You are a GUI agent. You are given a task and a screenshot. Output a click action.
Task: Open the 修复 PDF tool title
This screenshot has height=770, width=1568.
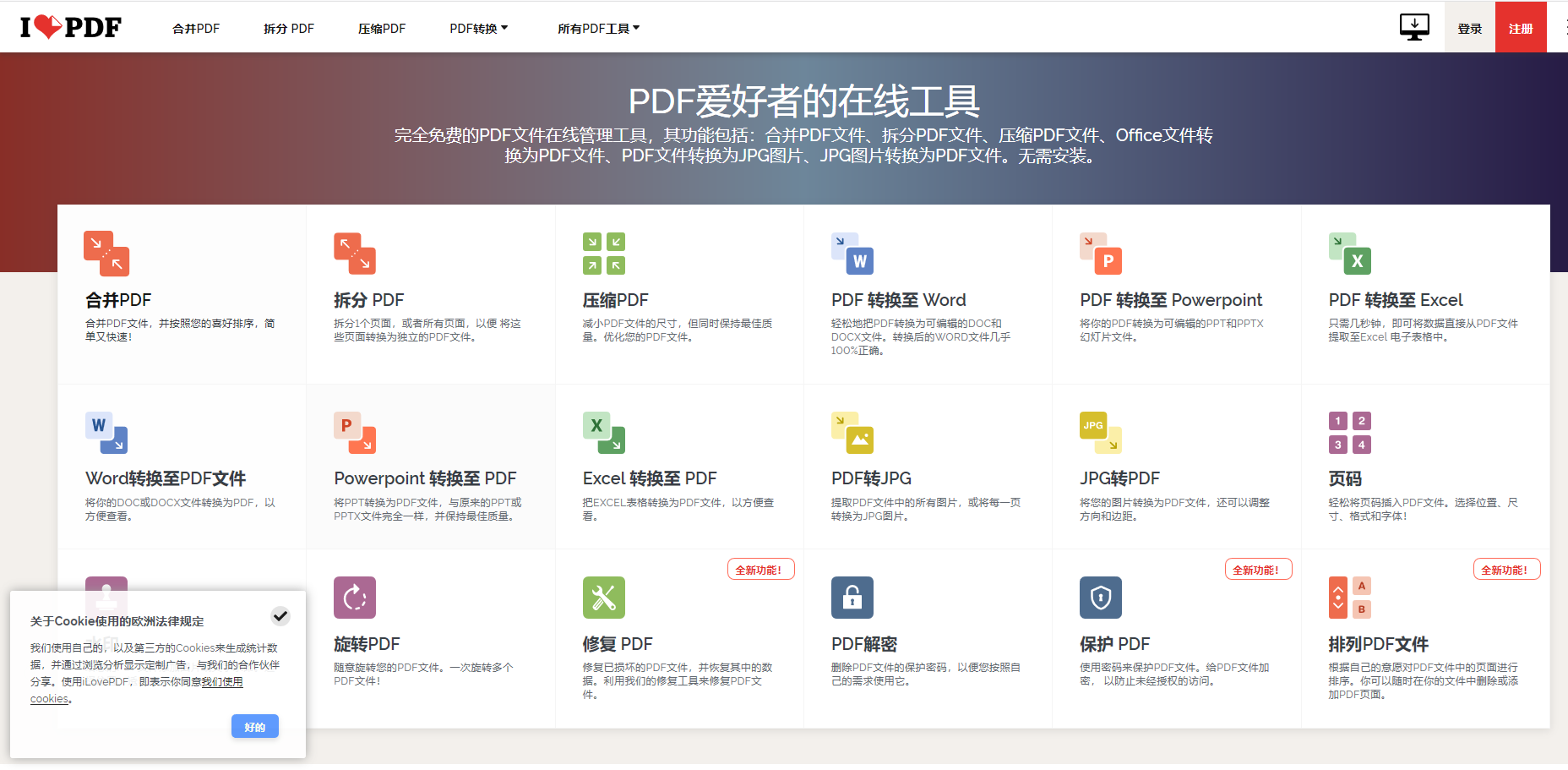click(x=618, y=644)
